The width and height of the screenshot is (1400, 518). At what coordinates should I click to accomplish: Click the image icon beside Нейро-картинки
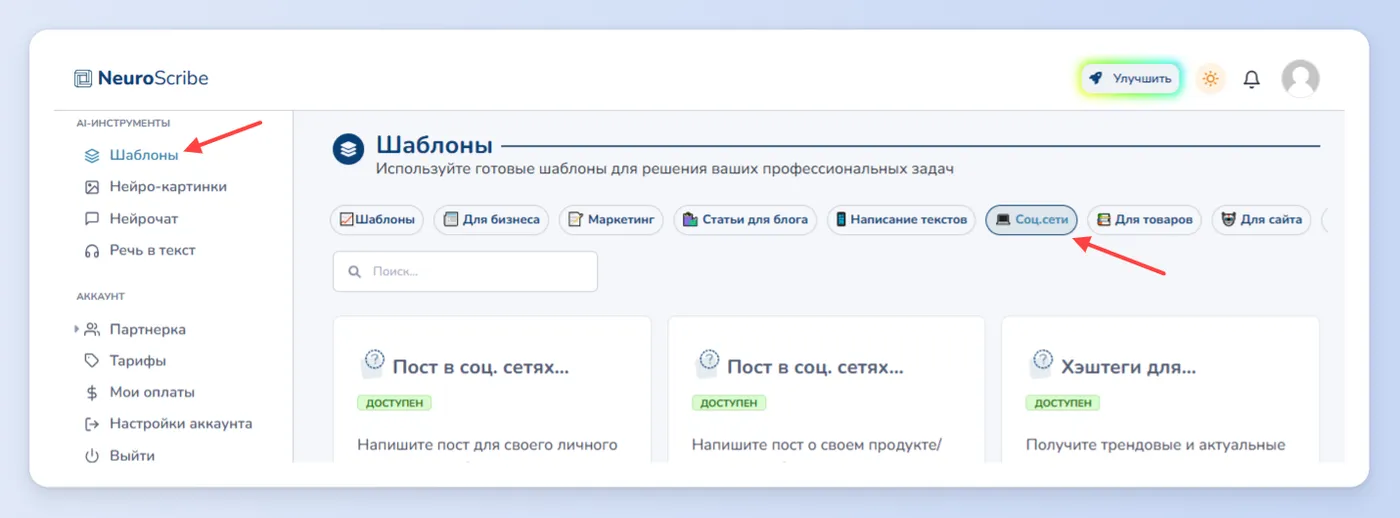coord(92,187)
